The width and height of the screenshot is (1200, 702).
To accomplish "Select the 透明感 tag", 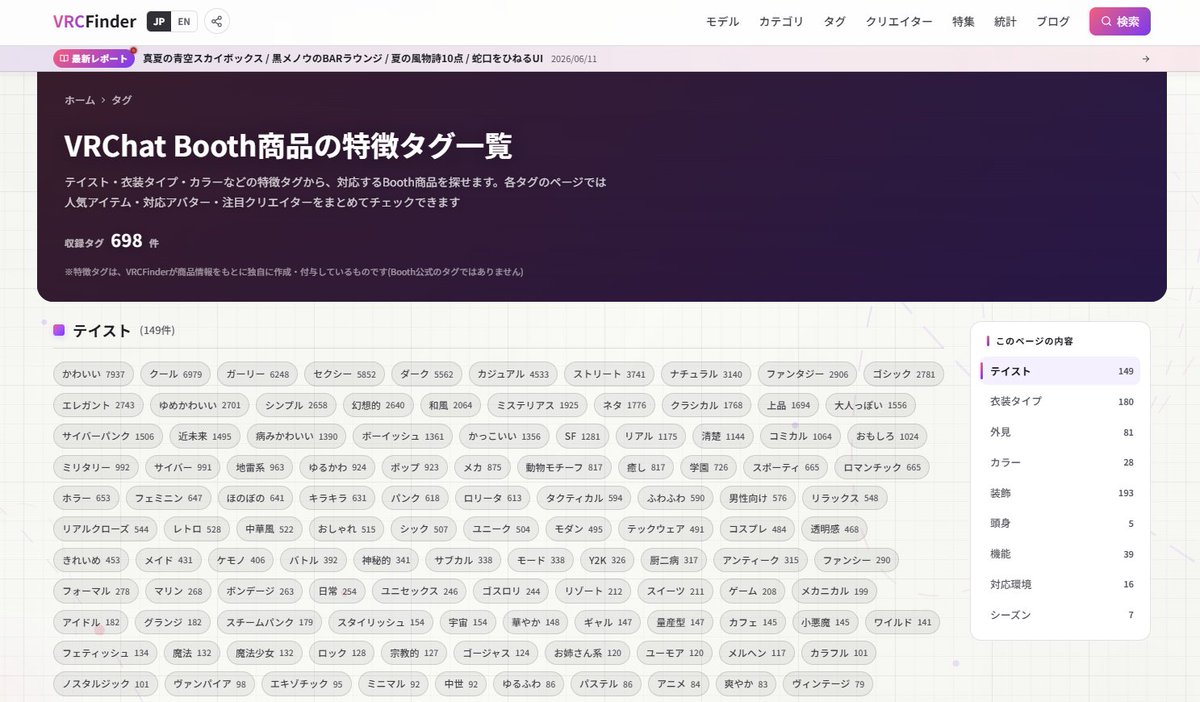I will pyautogui.click(x=835, y=529).
